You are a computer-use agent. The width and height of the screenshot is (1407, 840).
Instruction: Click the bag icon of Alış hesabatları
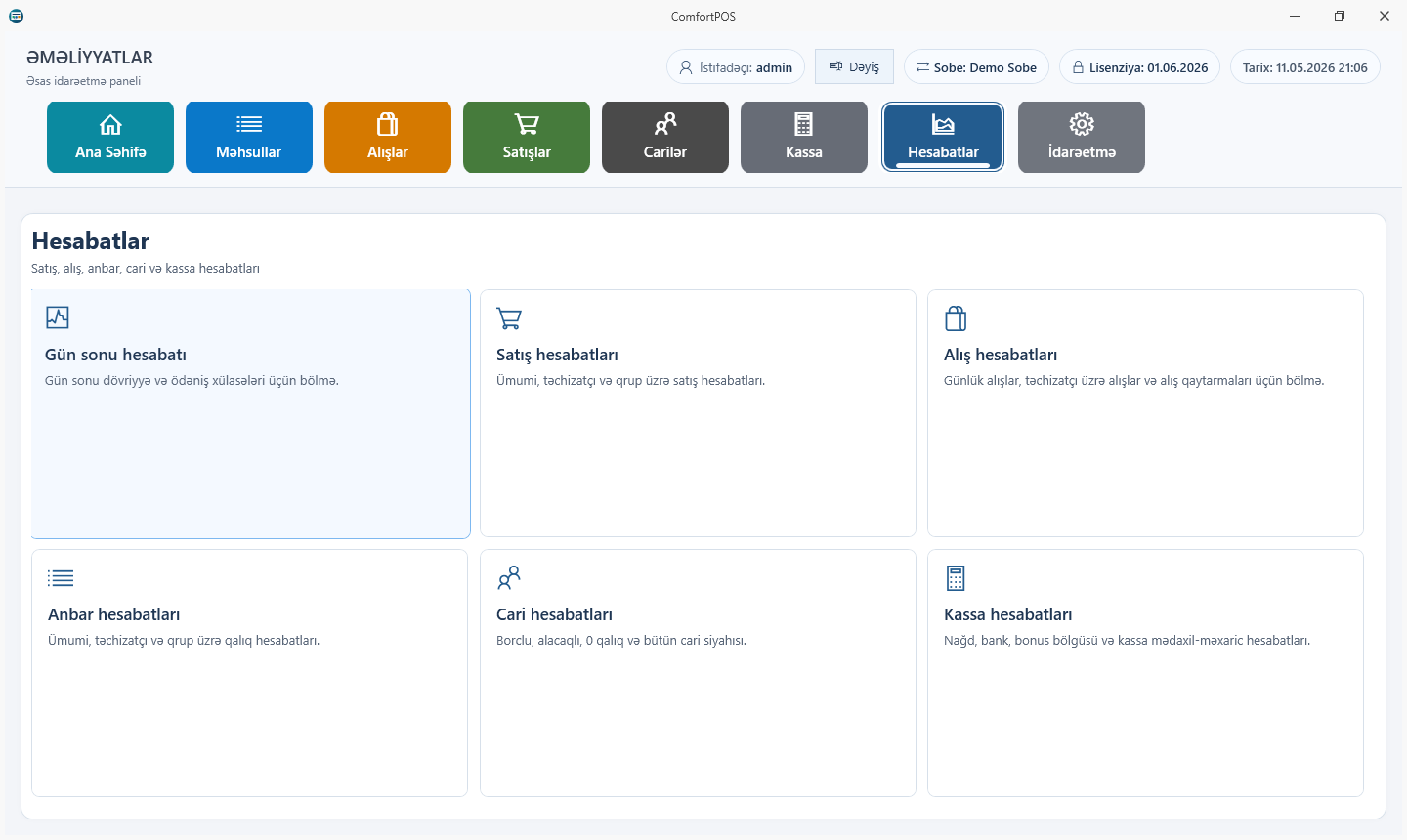pos(956,318)
